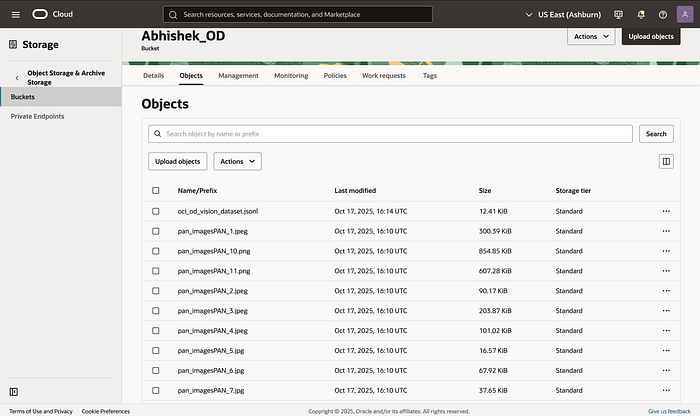Screen dimensions: 700x416
Task: Click the Search button for objects
Action: pos(656,134)
